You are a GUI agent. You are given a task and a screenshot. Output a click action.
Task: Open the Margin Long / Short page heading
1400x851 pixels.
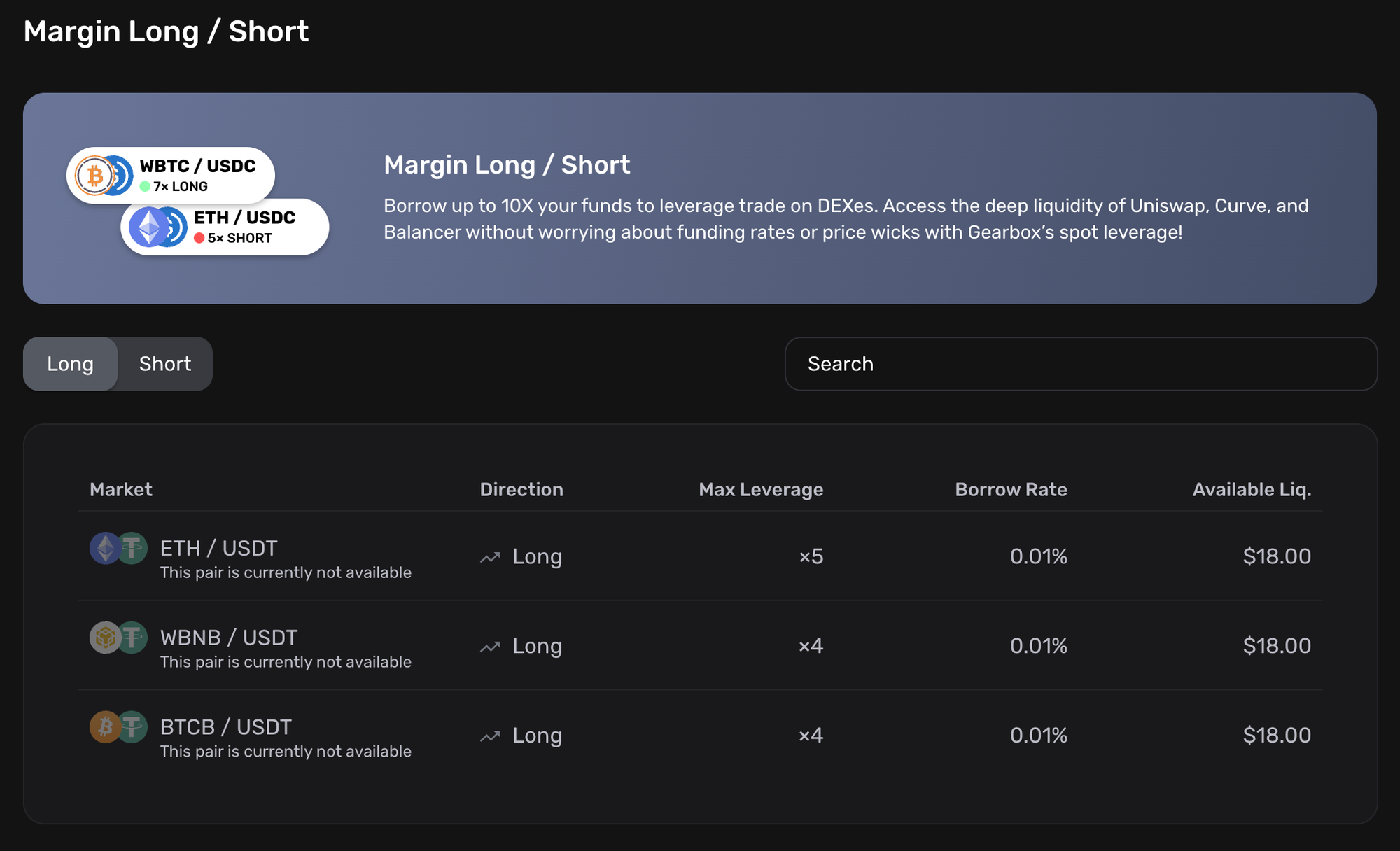pos(167,31)
